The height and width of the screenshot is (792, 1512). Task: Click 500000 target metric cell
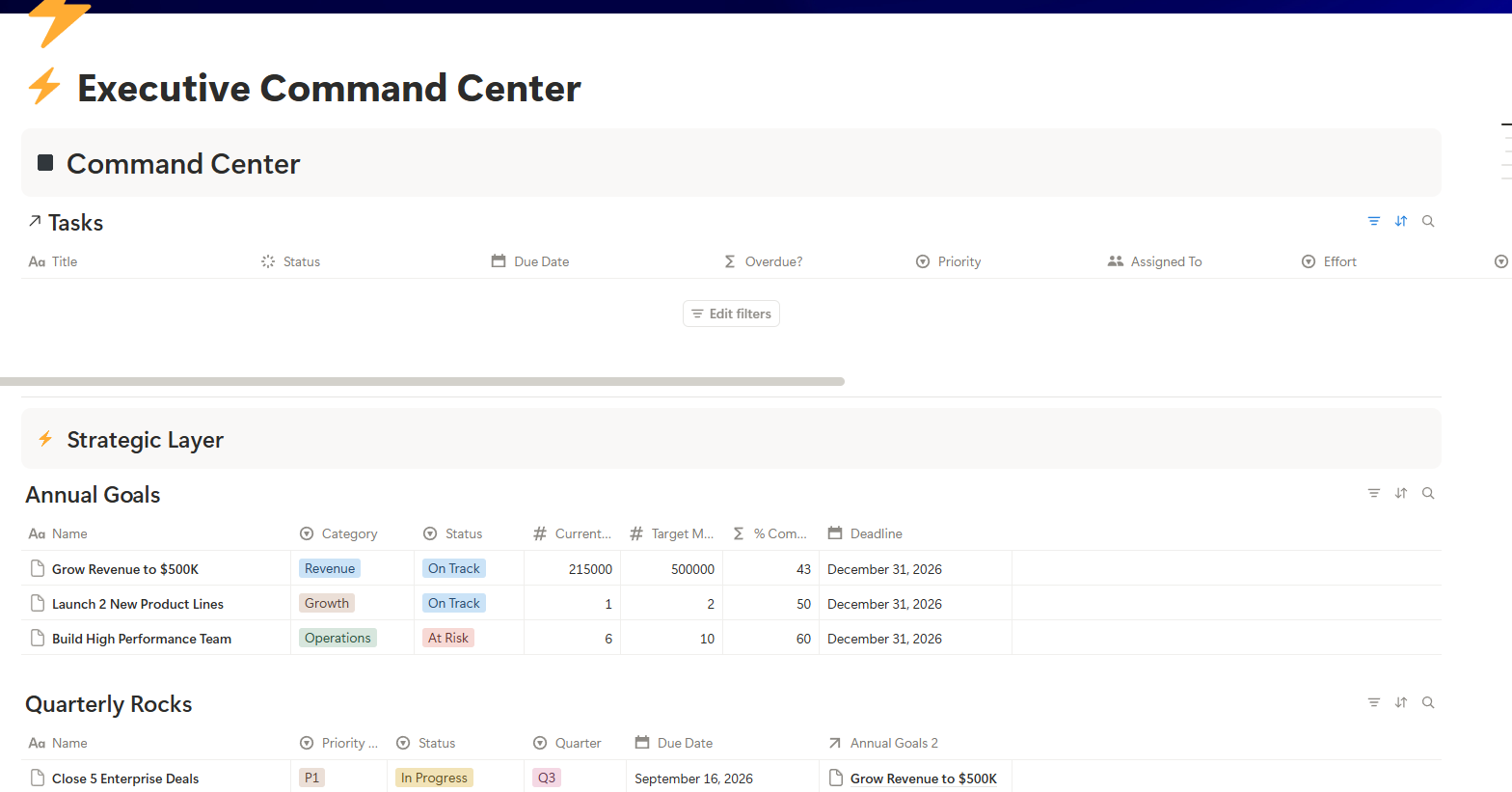[672, 568]
